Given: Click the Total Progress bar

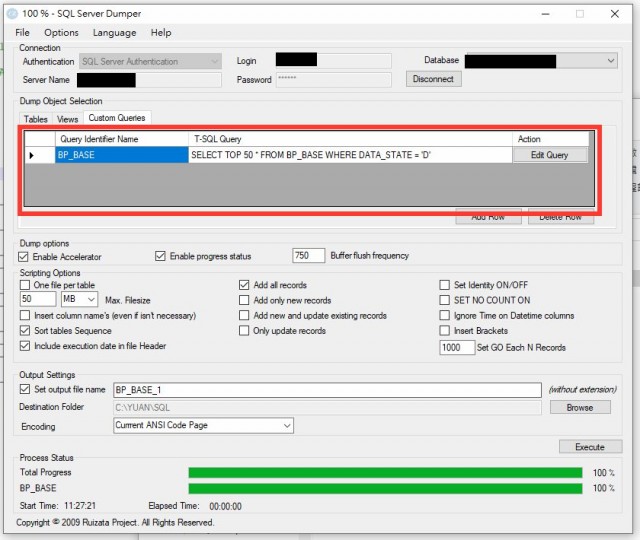Looking at the screenshot, I should (x=385, y=472).
